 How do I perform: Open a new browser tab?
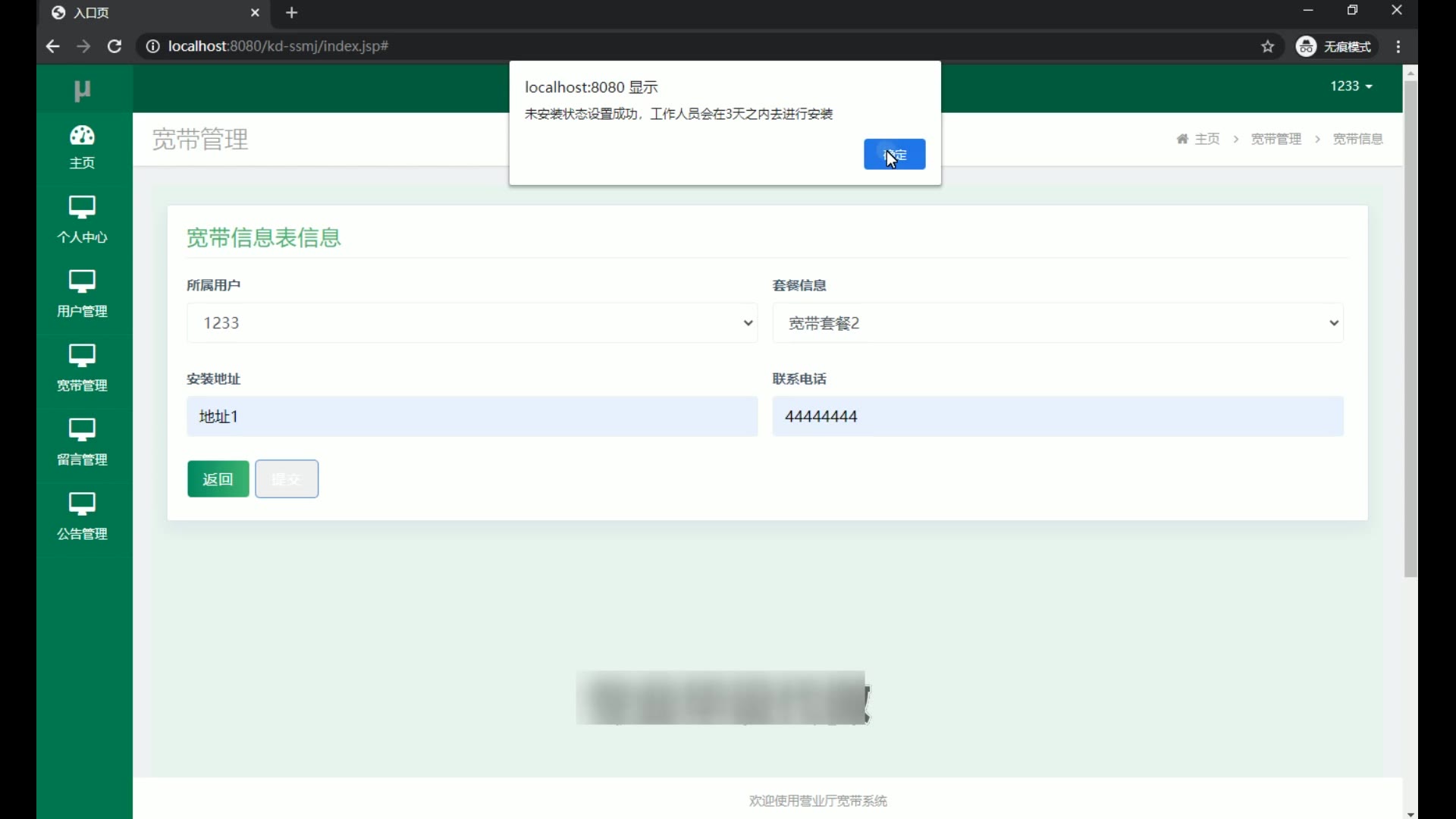(292, 13)
